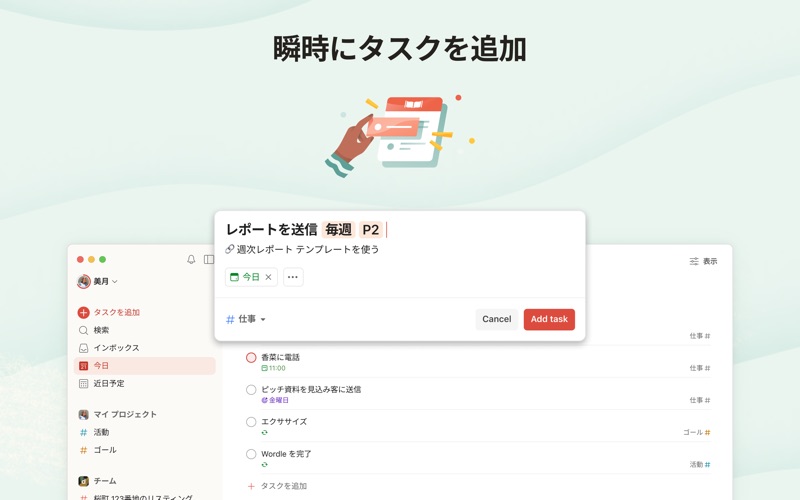Select 今日 view in the sidebar
800x500 pixels.
[x=144, y=366]
